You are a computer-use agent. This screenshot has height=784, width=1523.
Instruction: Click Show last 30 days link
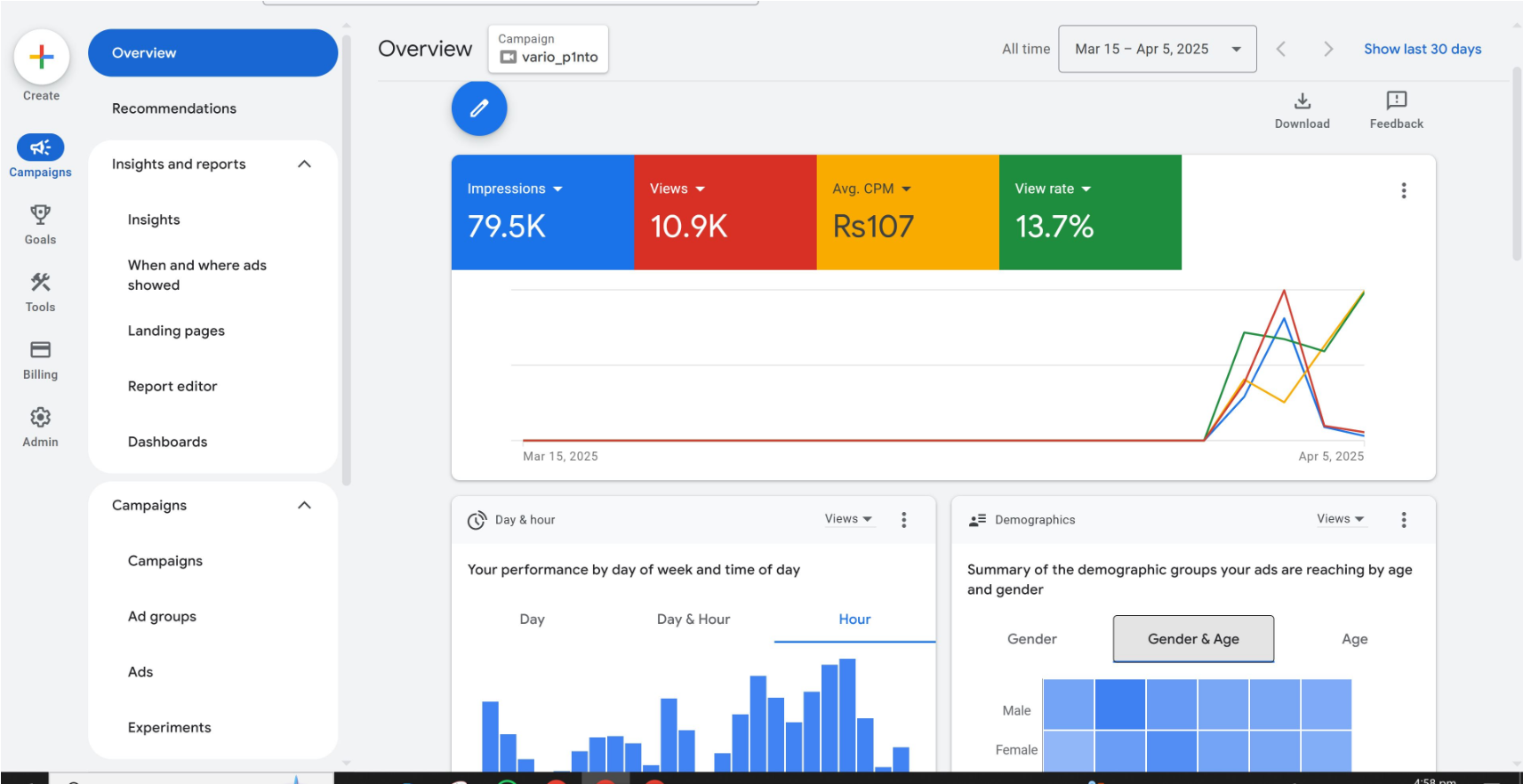click(x=1422, y=49)
